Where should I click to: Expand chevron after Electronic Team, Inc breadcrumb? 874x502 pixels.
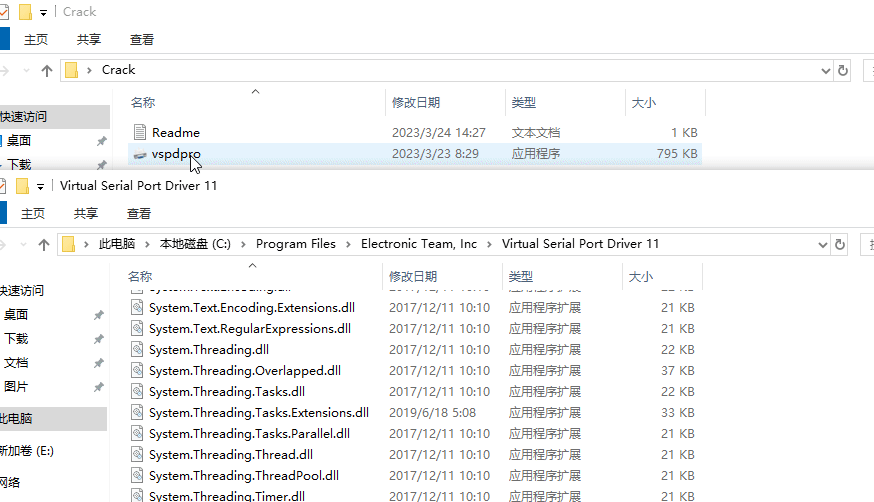coord(489,245)
